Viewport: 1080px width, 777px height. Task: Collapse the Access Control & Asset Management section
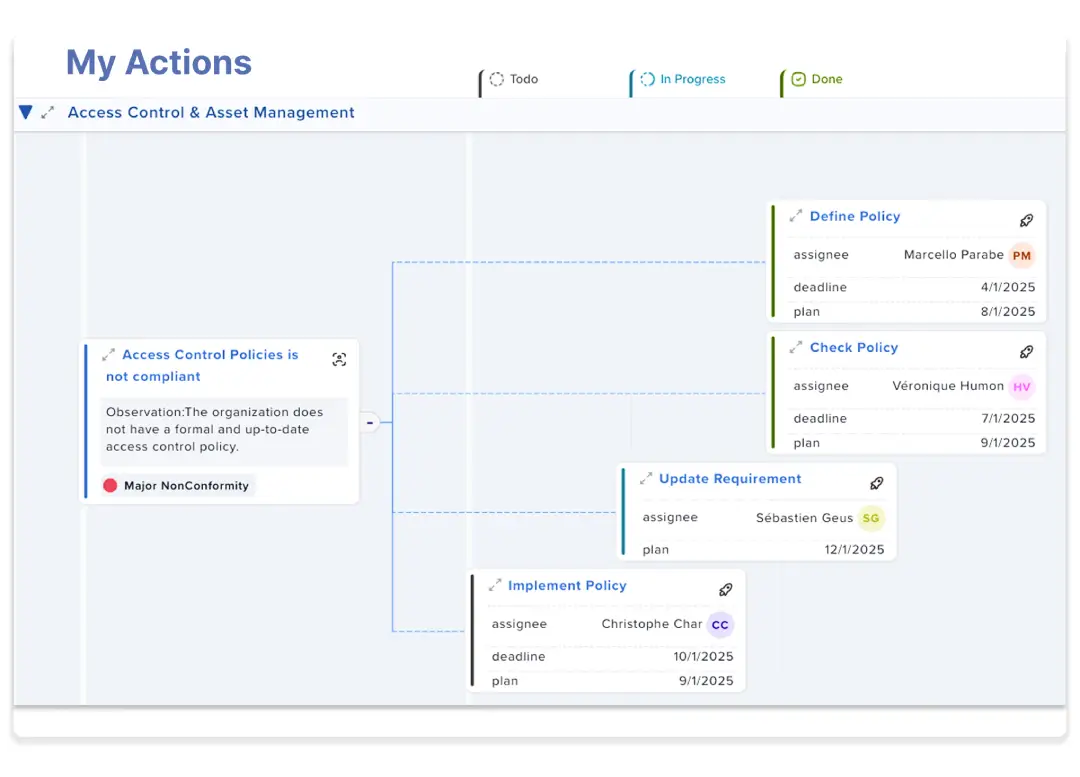(26, 113)
